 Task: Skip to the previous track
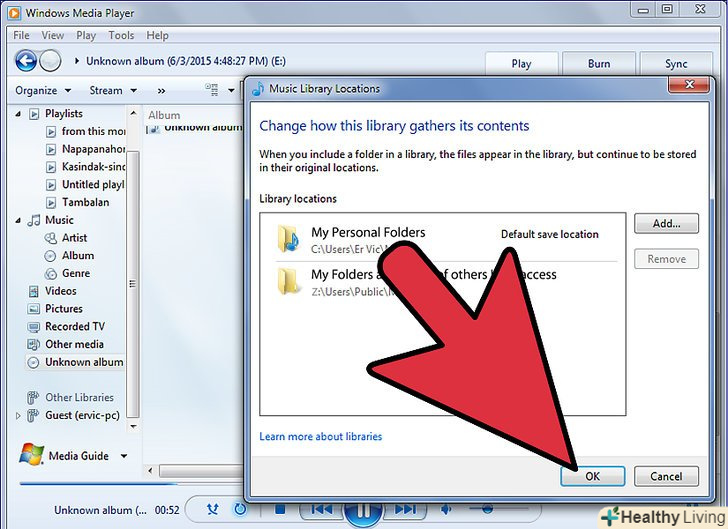tap(322, 509)
